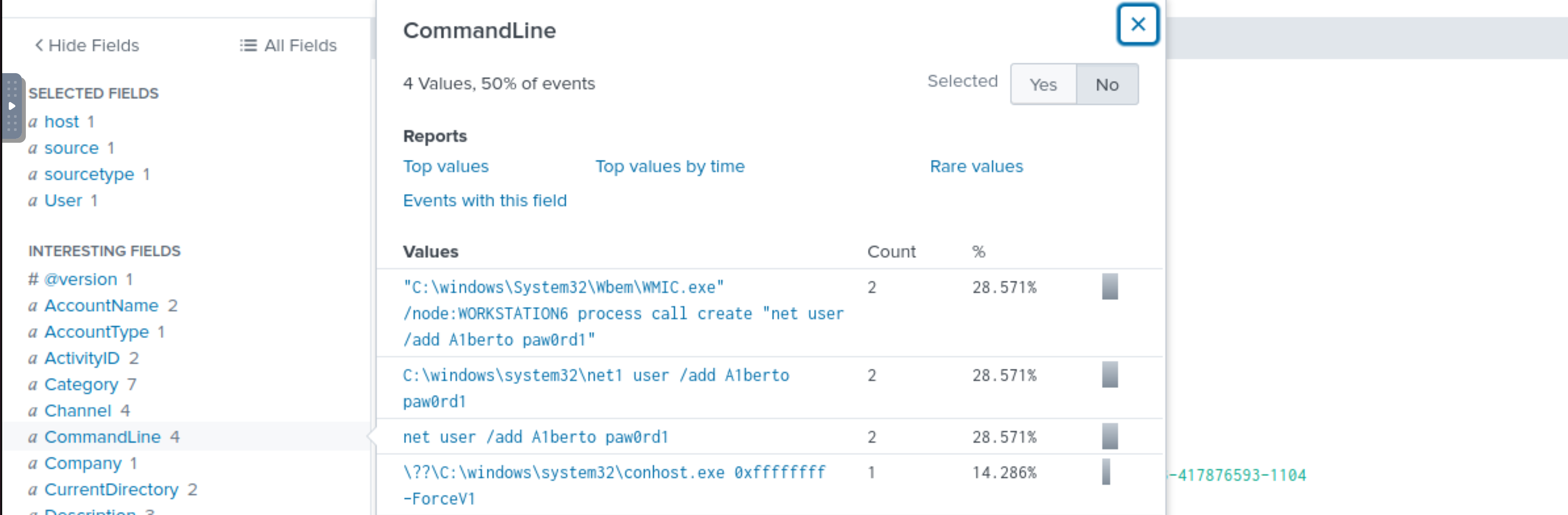Select the conhost.exe command line value
The height and width of the screenshot is (515, 1568).
pyautogui.click(x=614, y=485)
